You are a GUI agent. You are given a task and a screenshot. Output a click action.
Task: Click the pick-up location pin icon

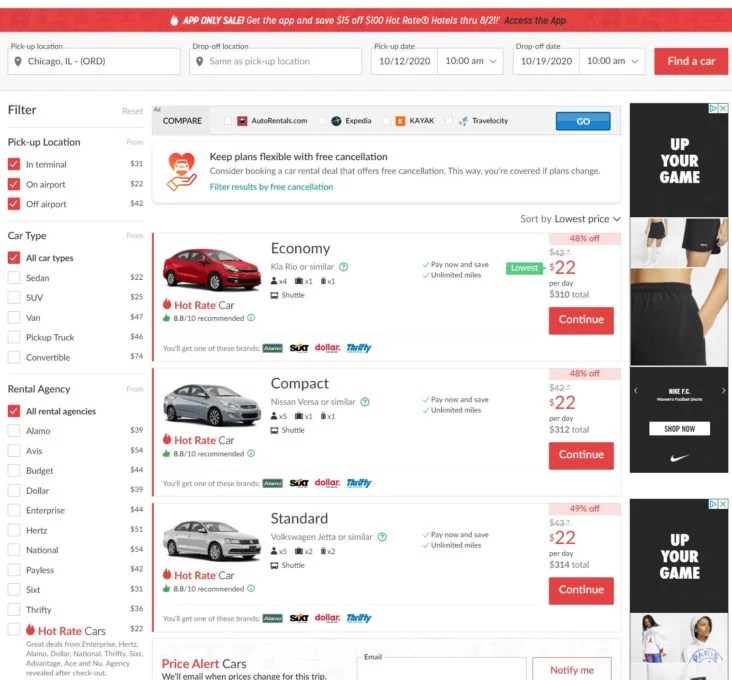[18, 61]
